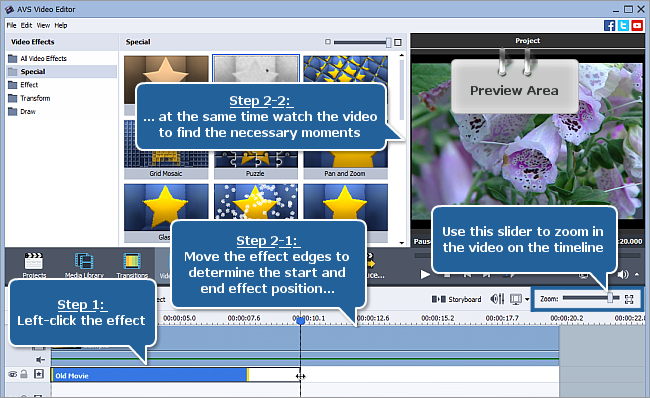Toggle the effects track lock

(x=24, y=374)
